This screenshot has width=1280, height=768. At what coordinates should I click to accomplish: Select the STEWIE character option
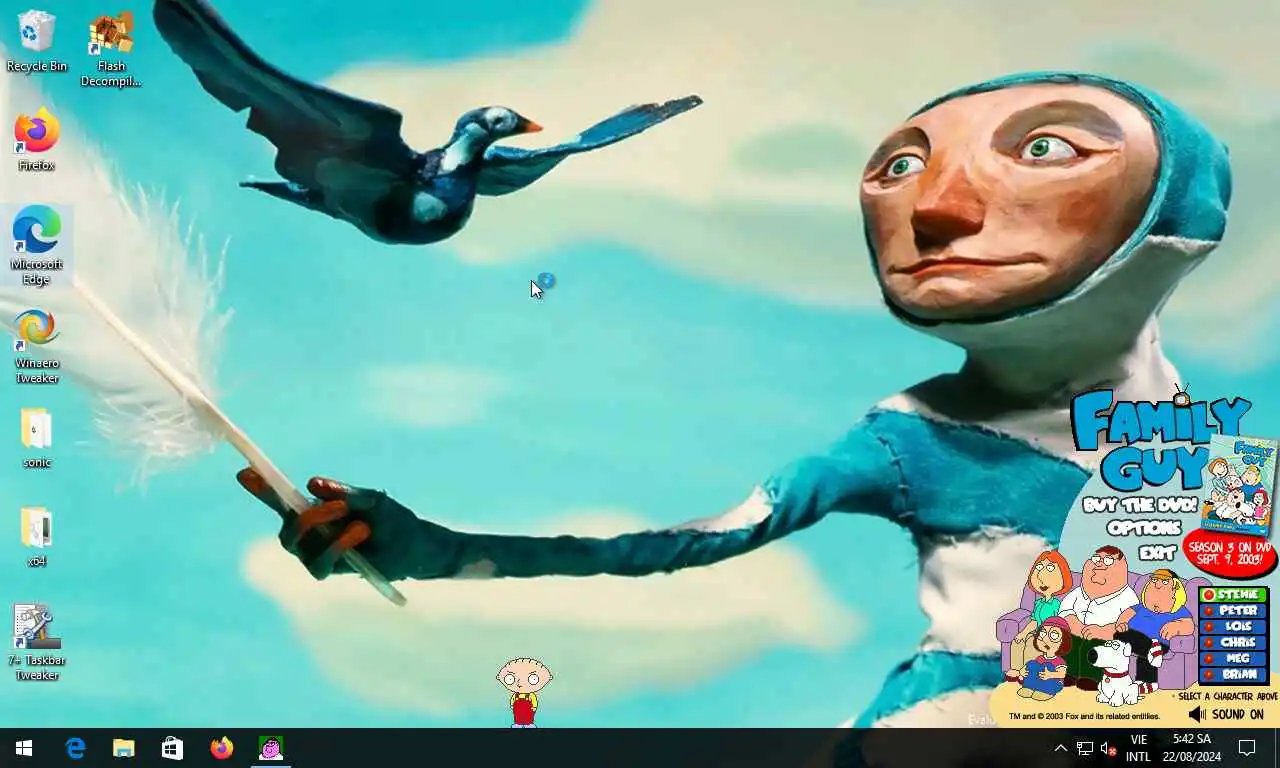1232,595
